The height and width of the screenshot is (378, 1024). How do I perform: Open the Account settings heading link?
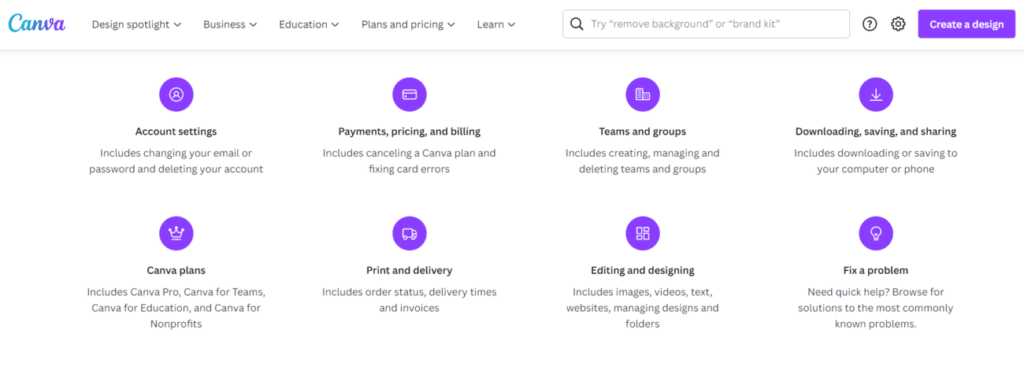[176, 131]
